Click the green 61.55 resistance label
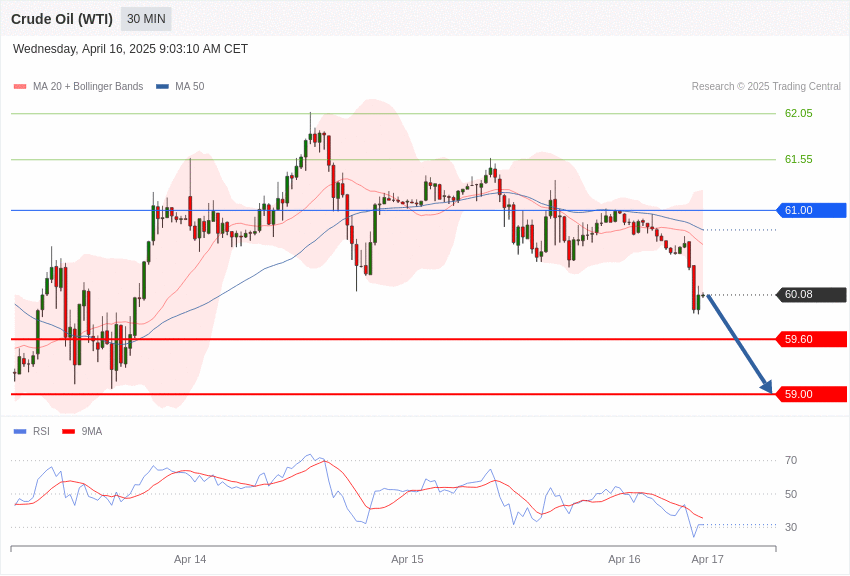The height and width of the screenshot is (576, 850). (x=798, y=159)
